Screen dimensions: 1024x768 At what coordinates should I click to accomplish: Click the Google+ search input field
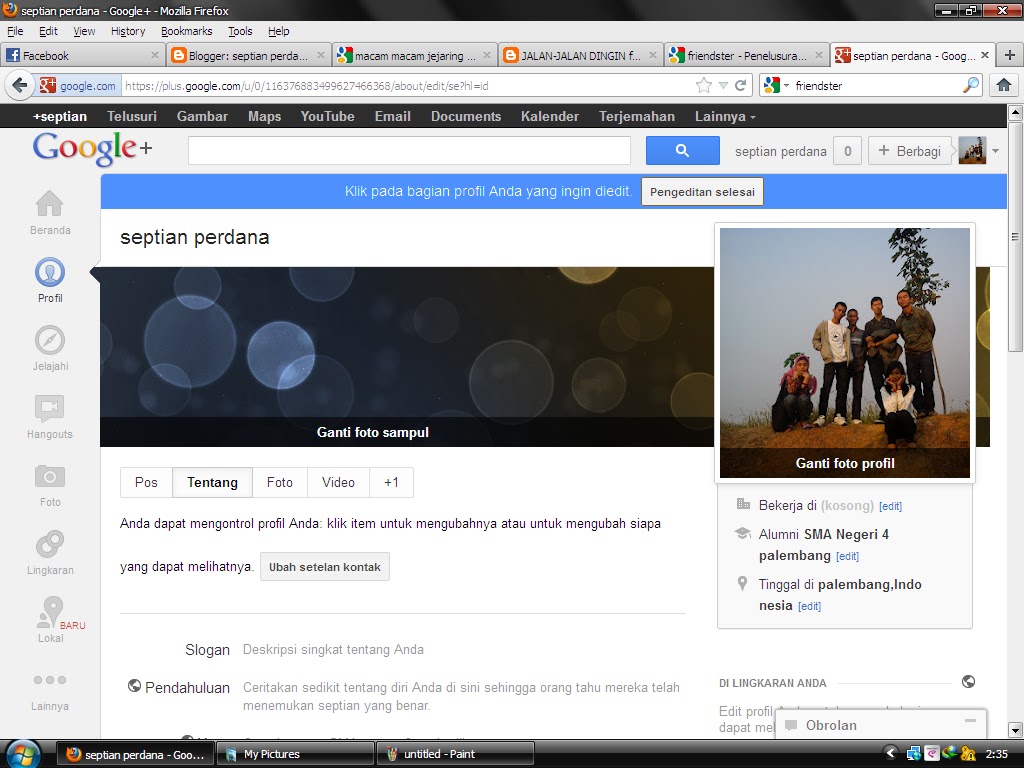tap(409, 151)
